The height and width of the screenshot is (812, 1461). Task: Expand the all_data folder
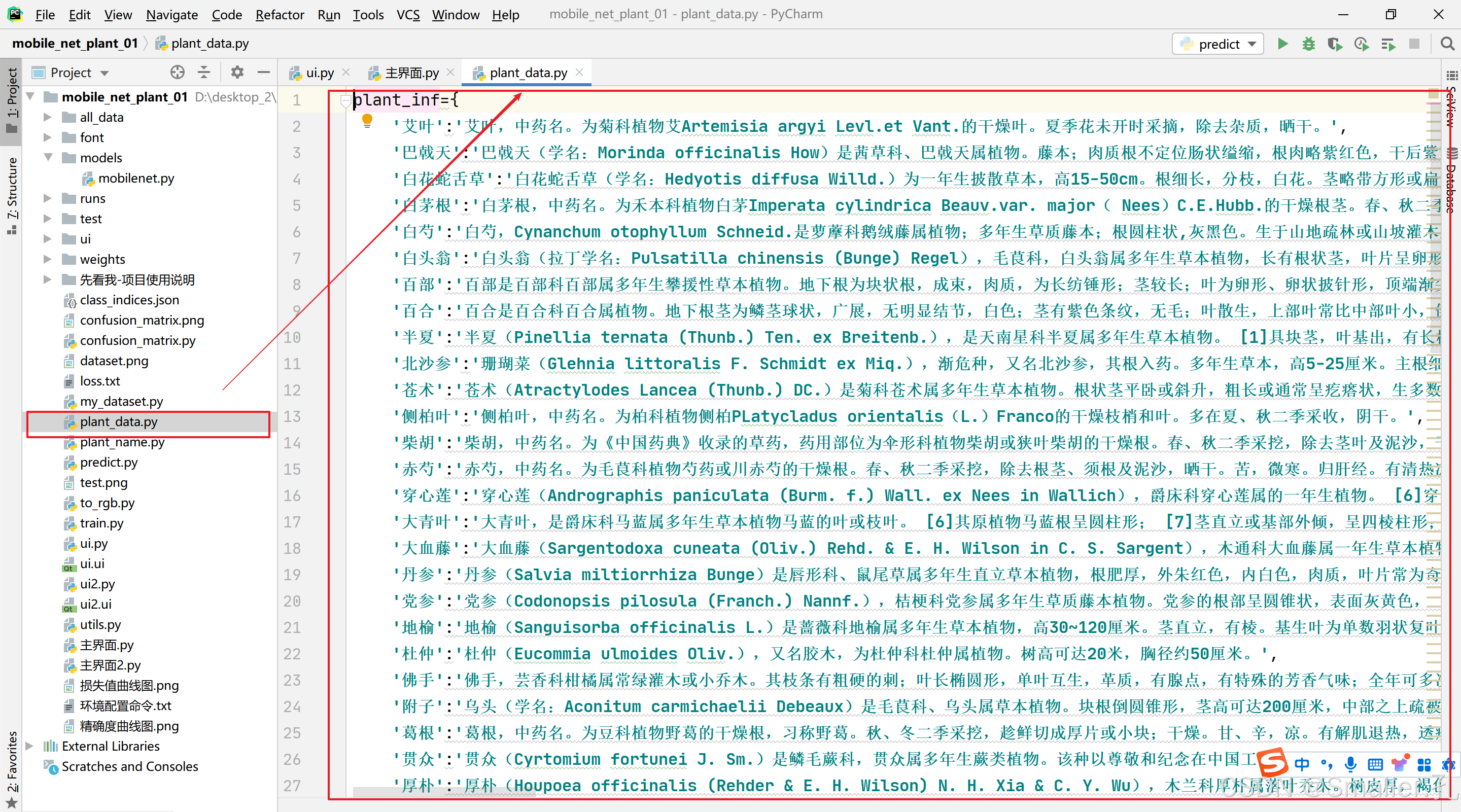[x=48, y=117]
